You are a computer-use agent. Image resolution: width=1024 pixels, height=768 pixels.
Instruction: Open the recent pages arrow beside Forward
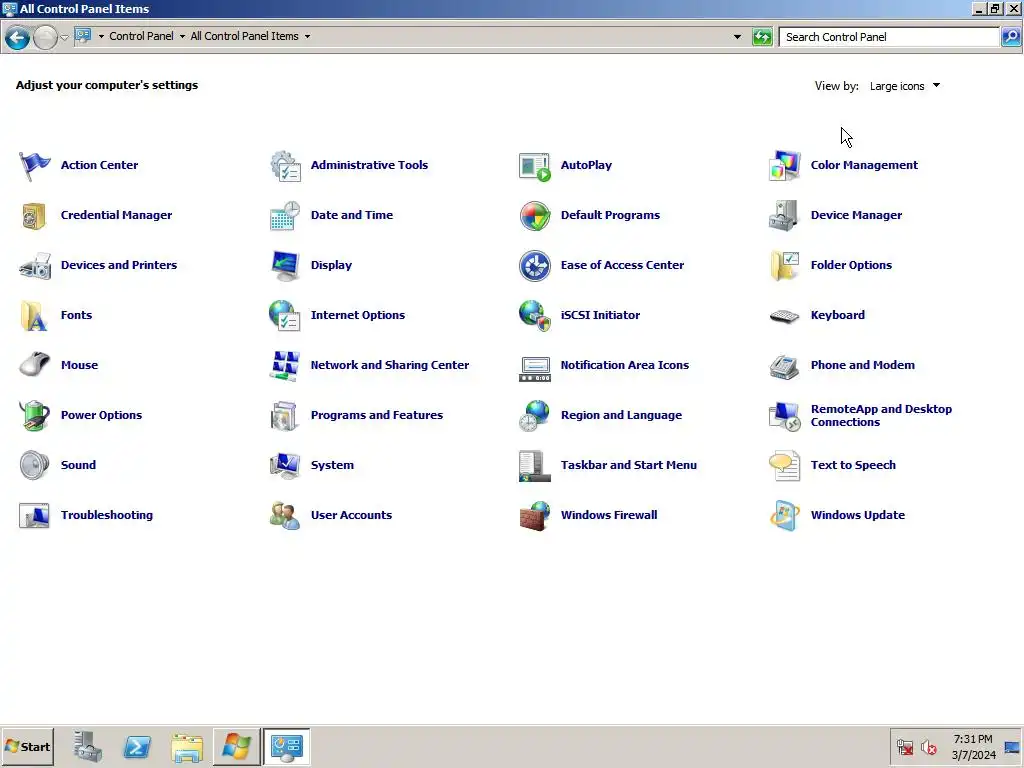pyautogui.click(x=64, y=38)
